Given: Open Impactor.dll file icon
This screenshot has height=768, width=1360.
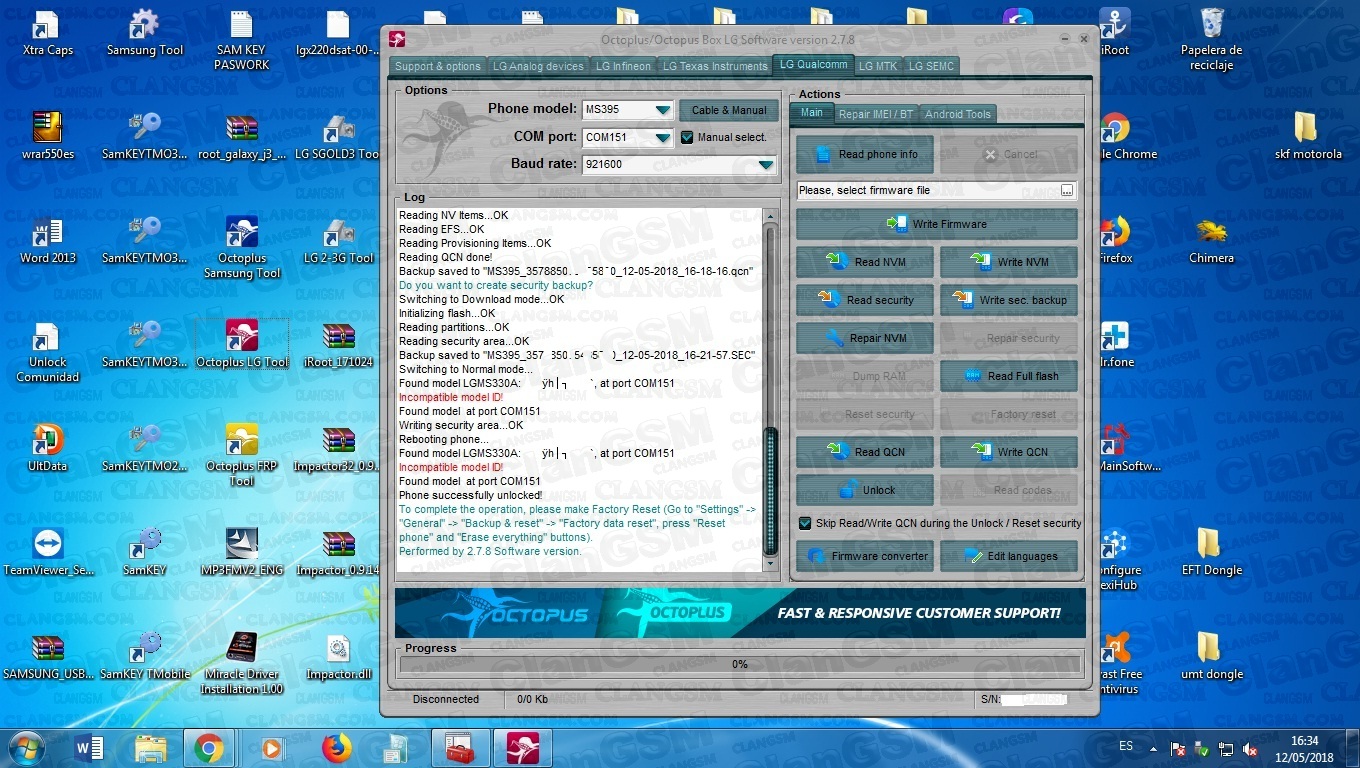Looking at the screenshot, I should pyautogui.click(x=339, y=656).
